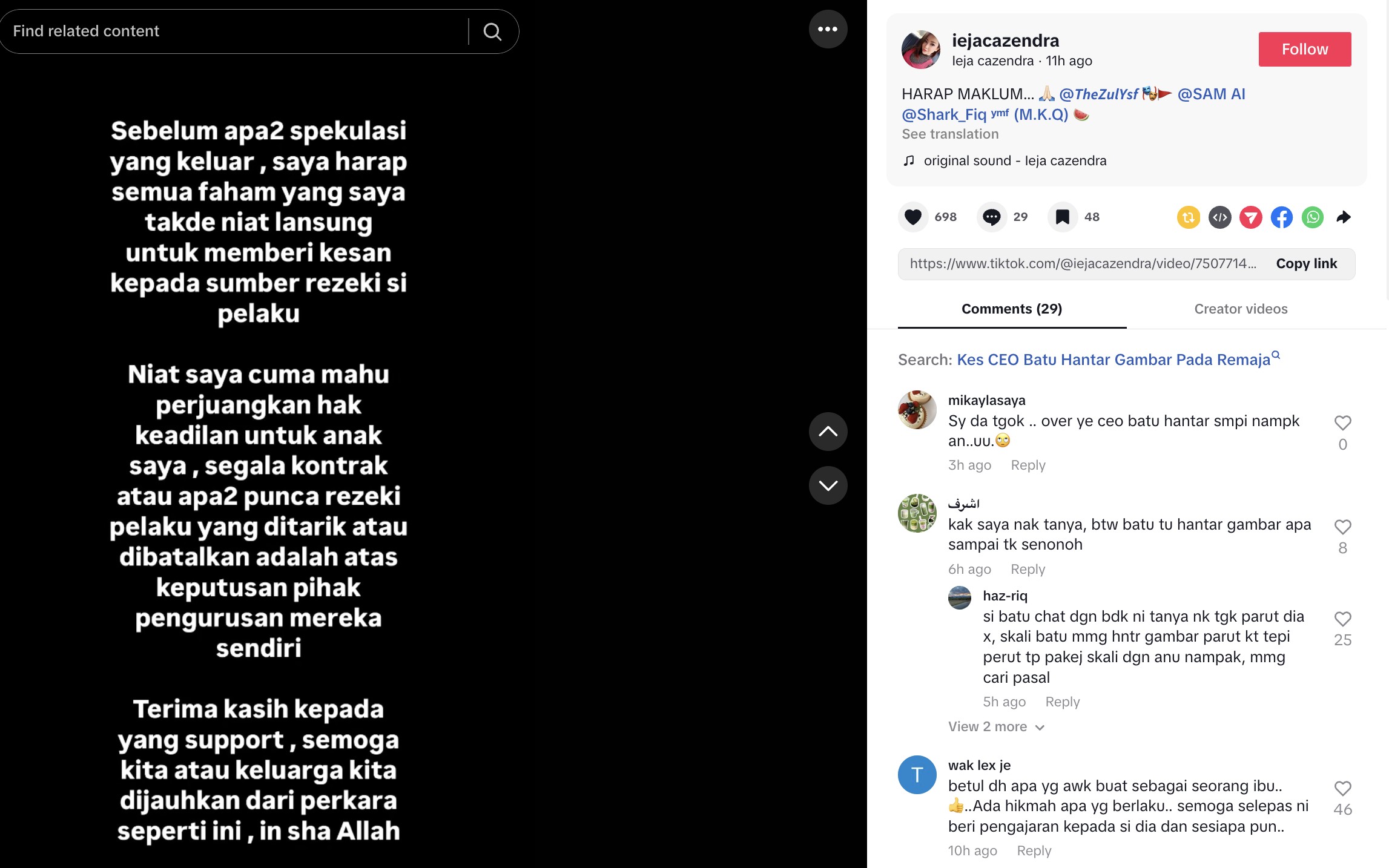This screenshot has width=1389, height=868.
Task: Bookmark the video with favorites icon
Action: click(1062, 217)
